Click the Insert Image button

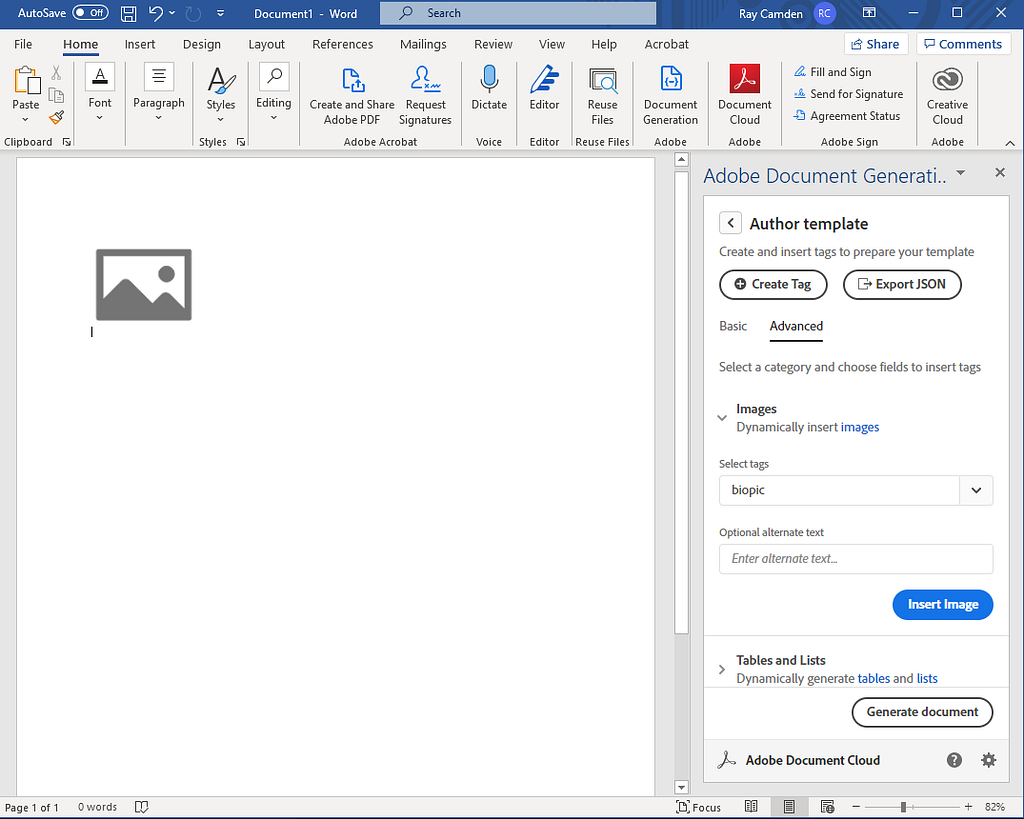point(942,604)
